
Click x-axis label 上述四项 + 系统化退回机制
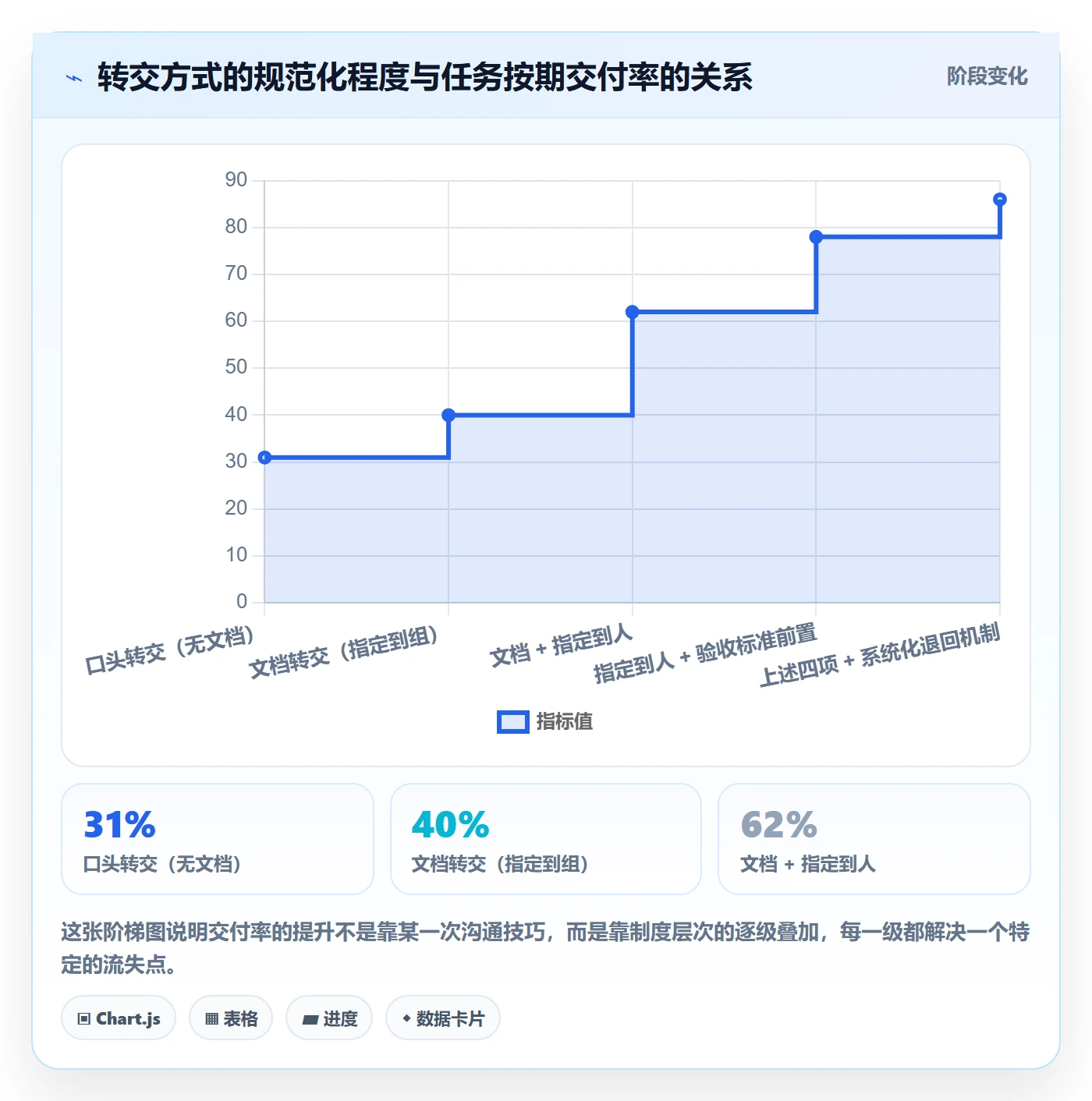click(x=880, y=655)
